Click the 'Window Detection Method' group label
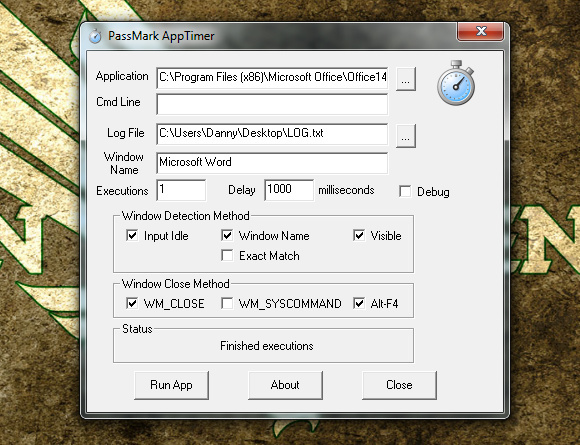580x445 pixels. point(186,216)
